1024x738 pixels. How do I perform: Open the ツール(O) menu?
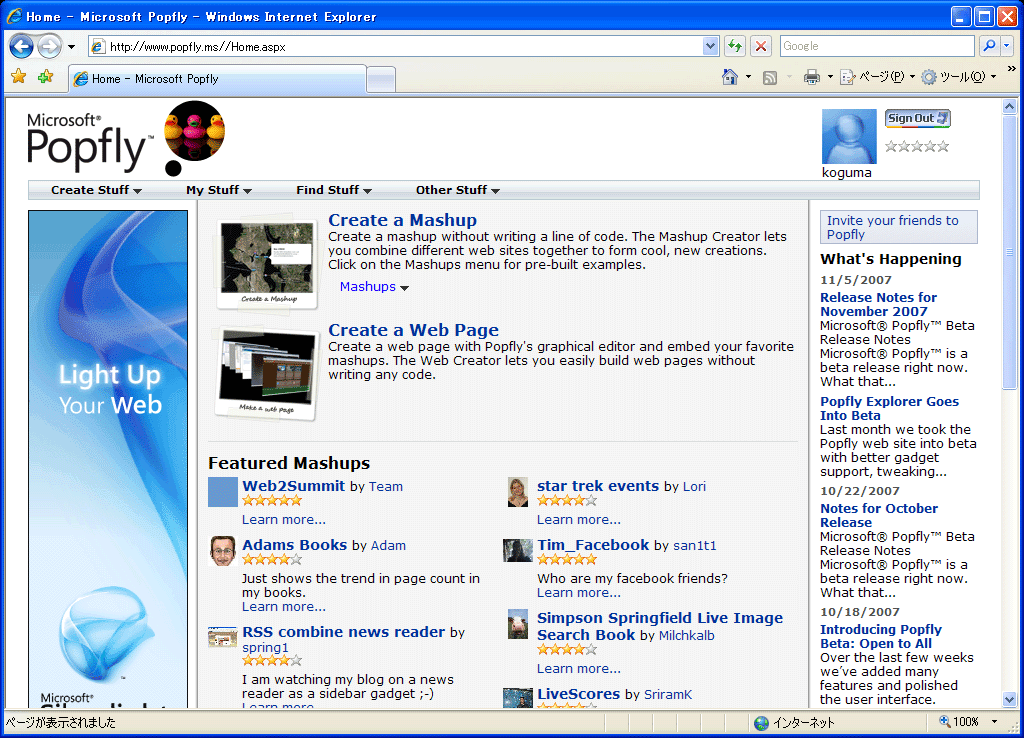click(959, 77)
